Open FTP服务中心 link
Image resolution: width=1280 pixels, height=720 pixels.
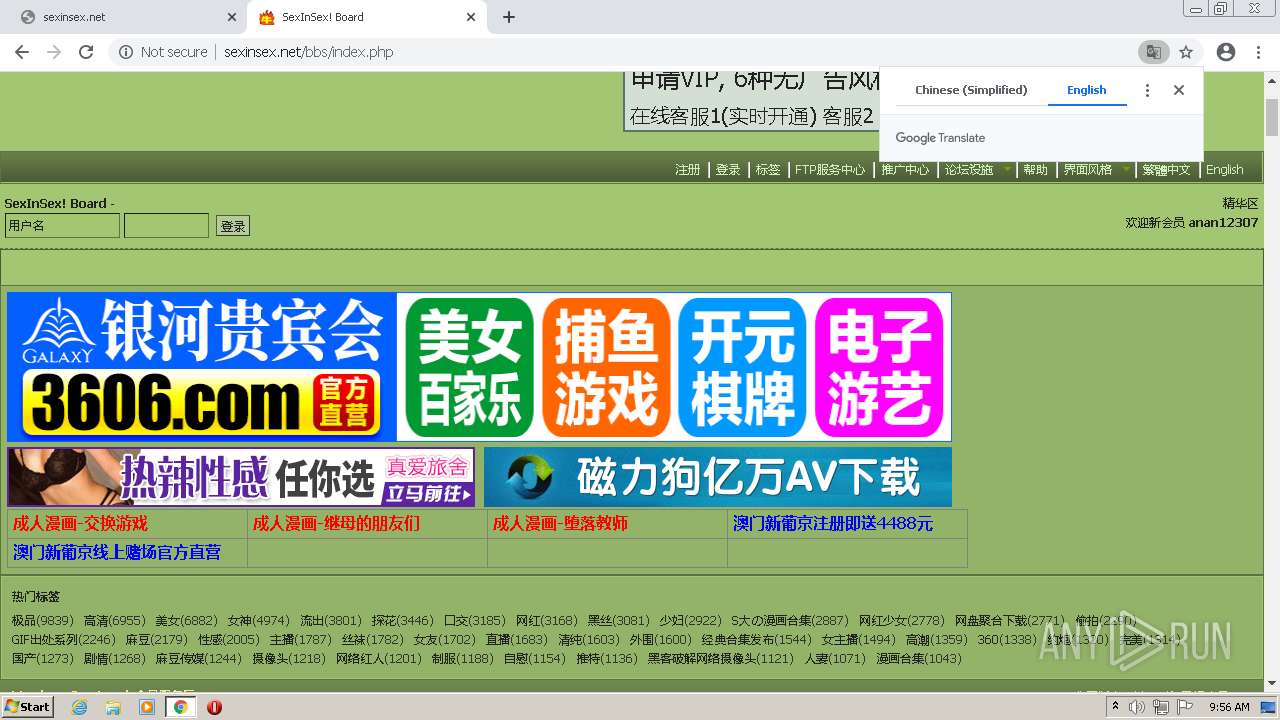[830, 170]
